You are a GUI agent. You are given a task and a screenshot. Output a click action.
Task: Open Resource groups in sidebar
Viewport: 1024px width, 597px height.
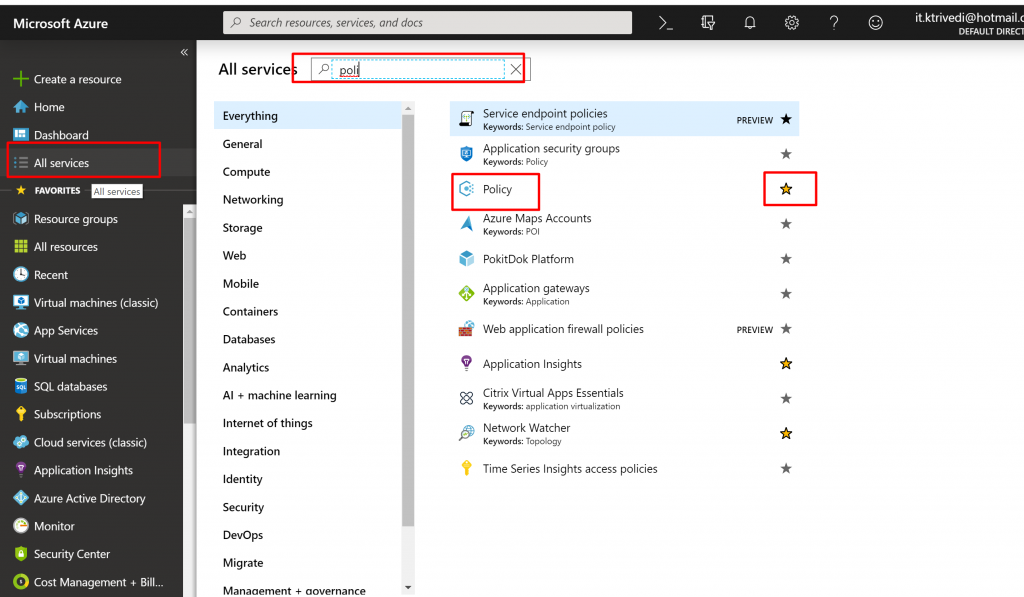point(75,219)
